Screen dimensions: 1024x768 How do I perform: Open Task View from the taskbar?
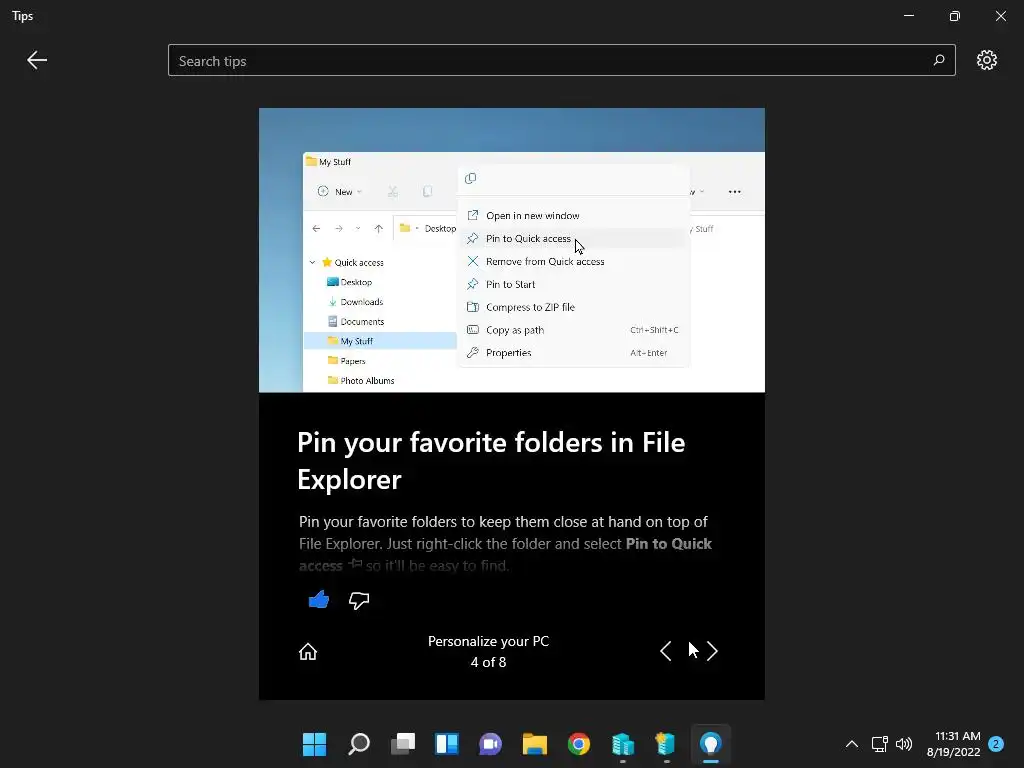402,744
